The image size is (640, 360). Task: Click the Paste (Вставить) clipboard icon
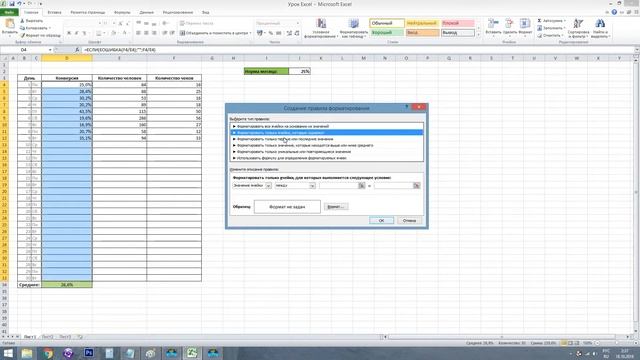point(10,24)
